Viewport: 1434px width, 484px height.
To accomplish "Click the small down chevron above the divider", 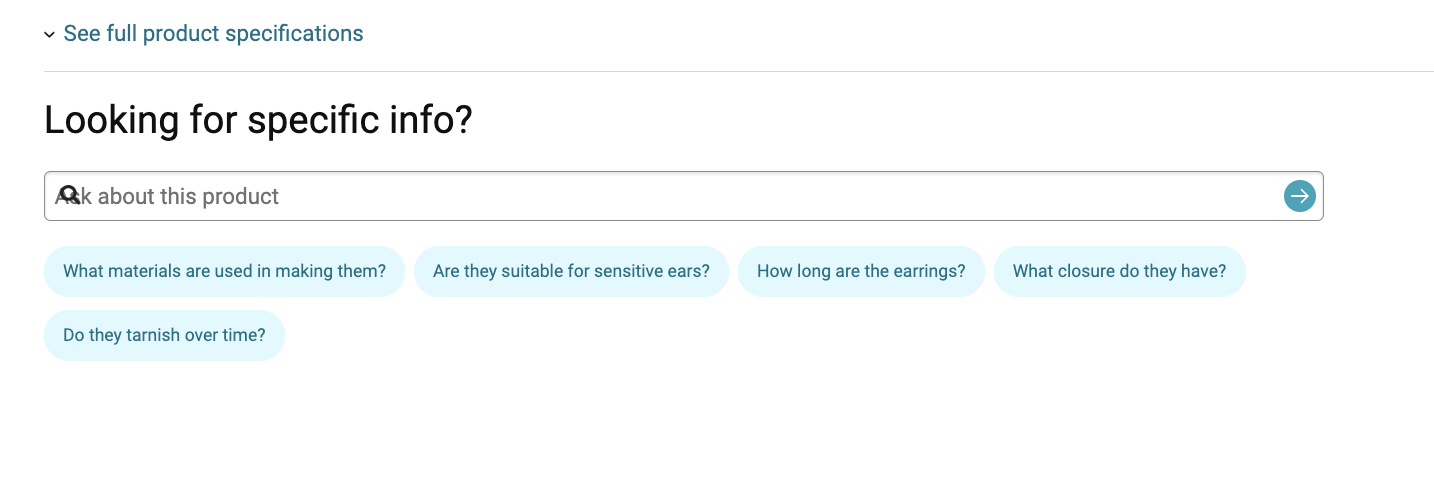I will tap(49, 35).
